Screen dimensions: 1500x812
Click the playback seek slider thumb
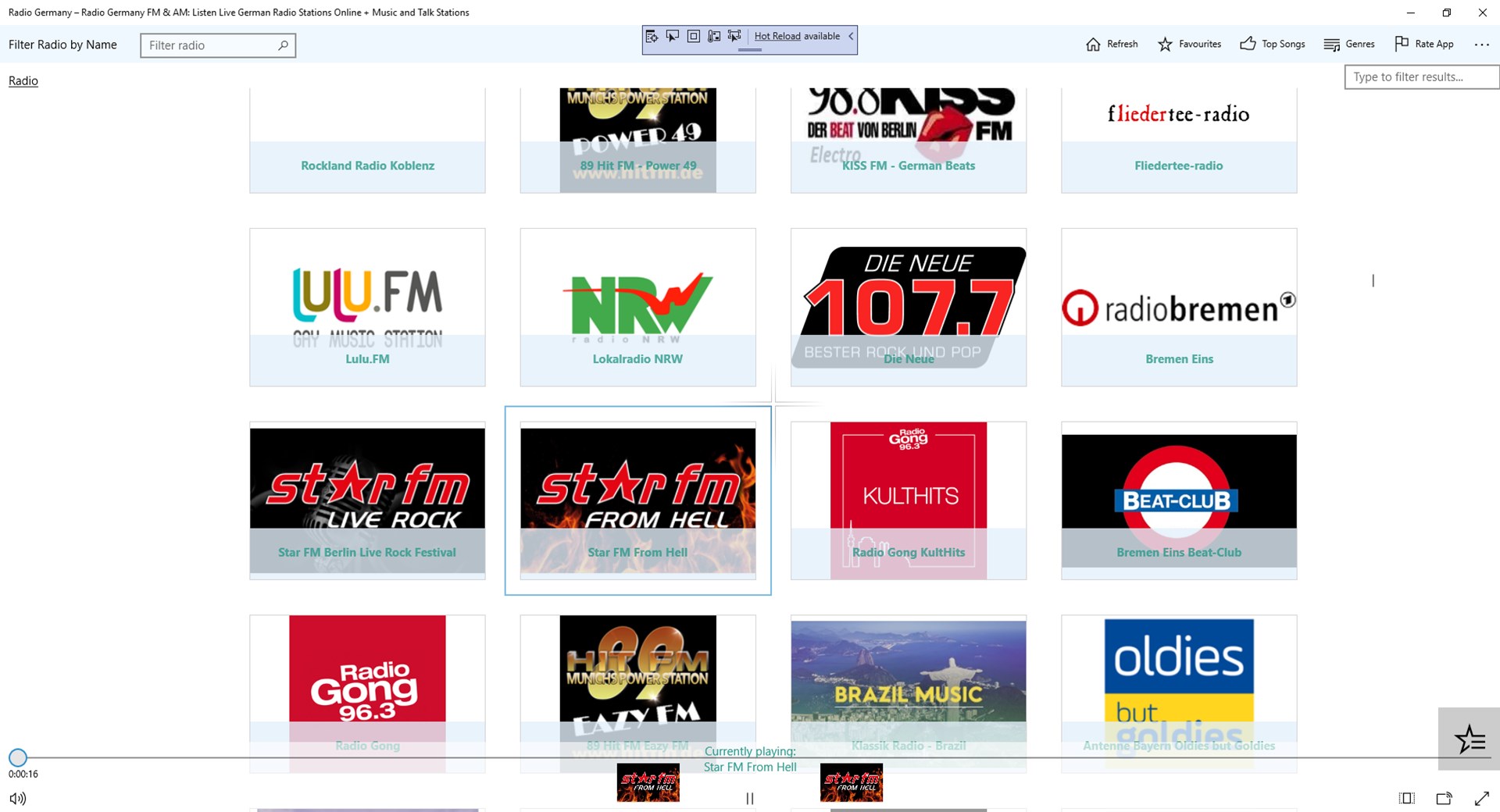(x=18, y=757)
